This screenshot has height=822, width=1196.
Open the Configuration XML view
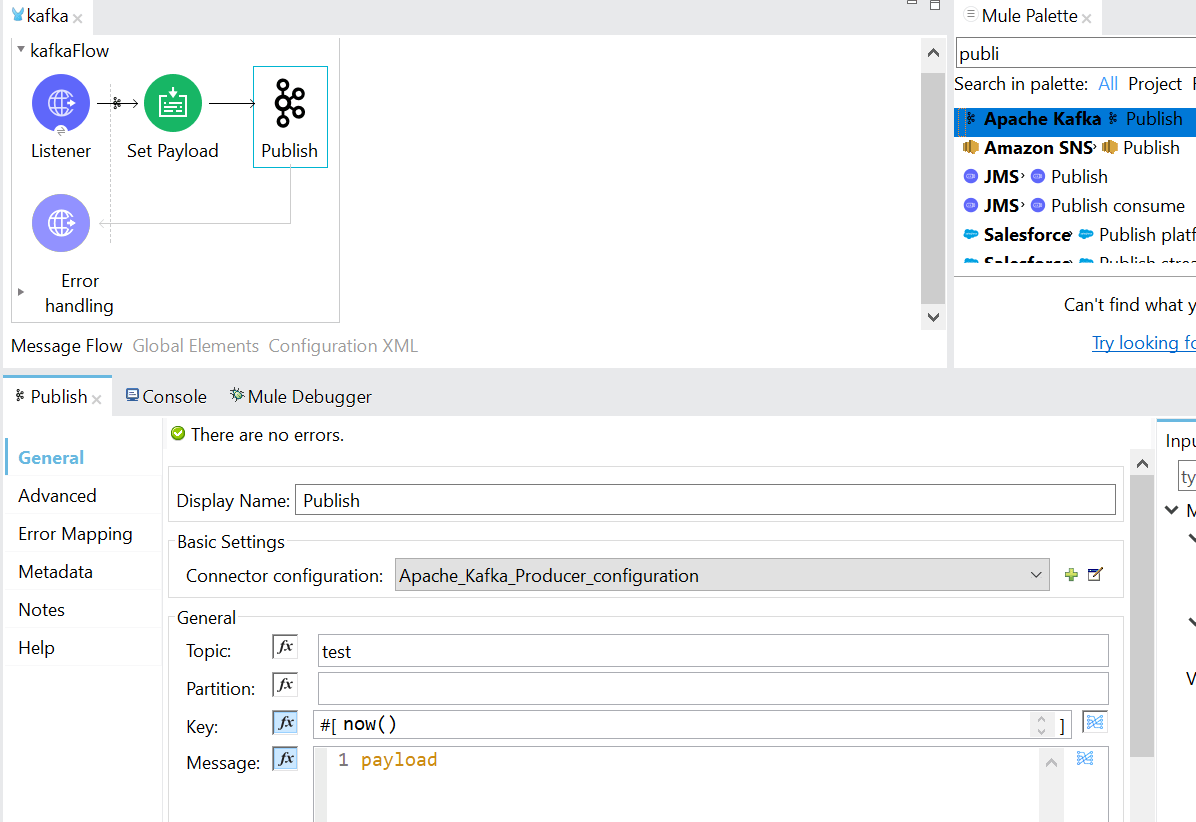tap(342, 346)
